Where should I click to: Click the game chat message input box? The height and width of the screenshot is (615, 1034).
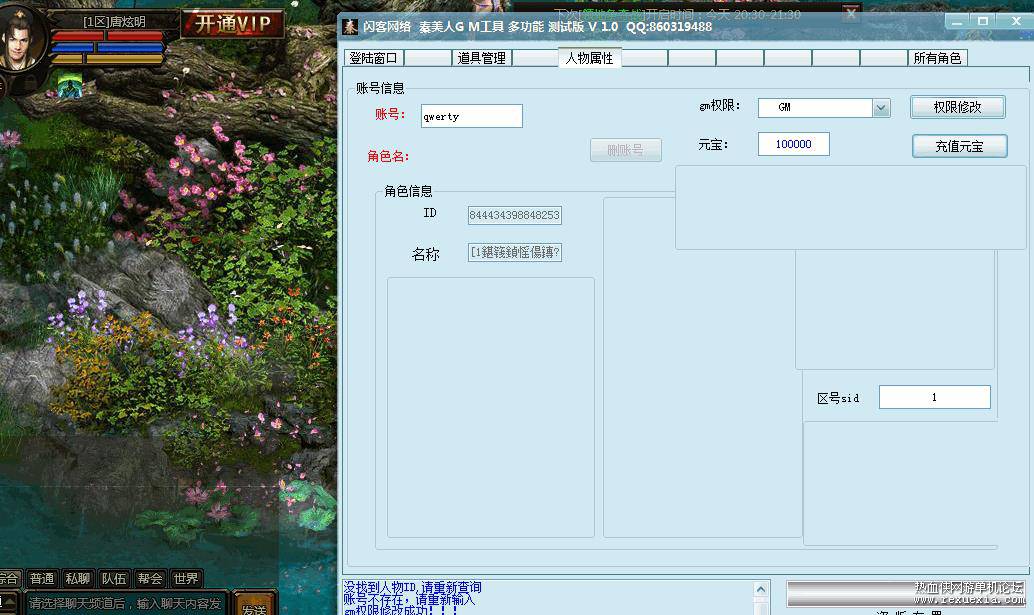click(125, 603)
